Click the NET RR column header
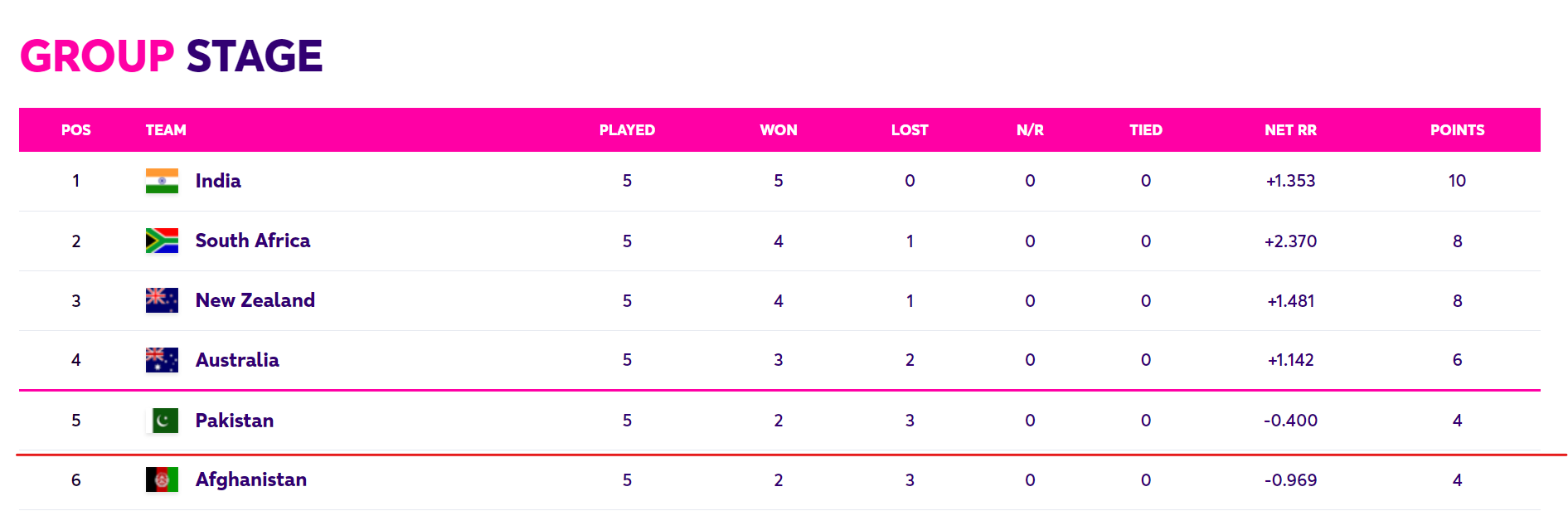Screen dimensions: 1568x511 1290,130
